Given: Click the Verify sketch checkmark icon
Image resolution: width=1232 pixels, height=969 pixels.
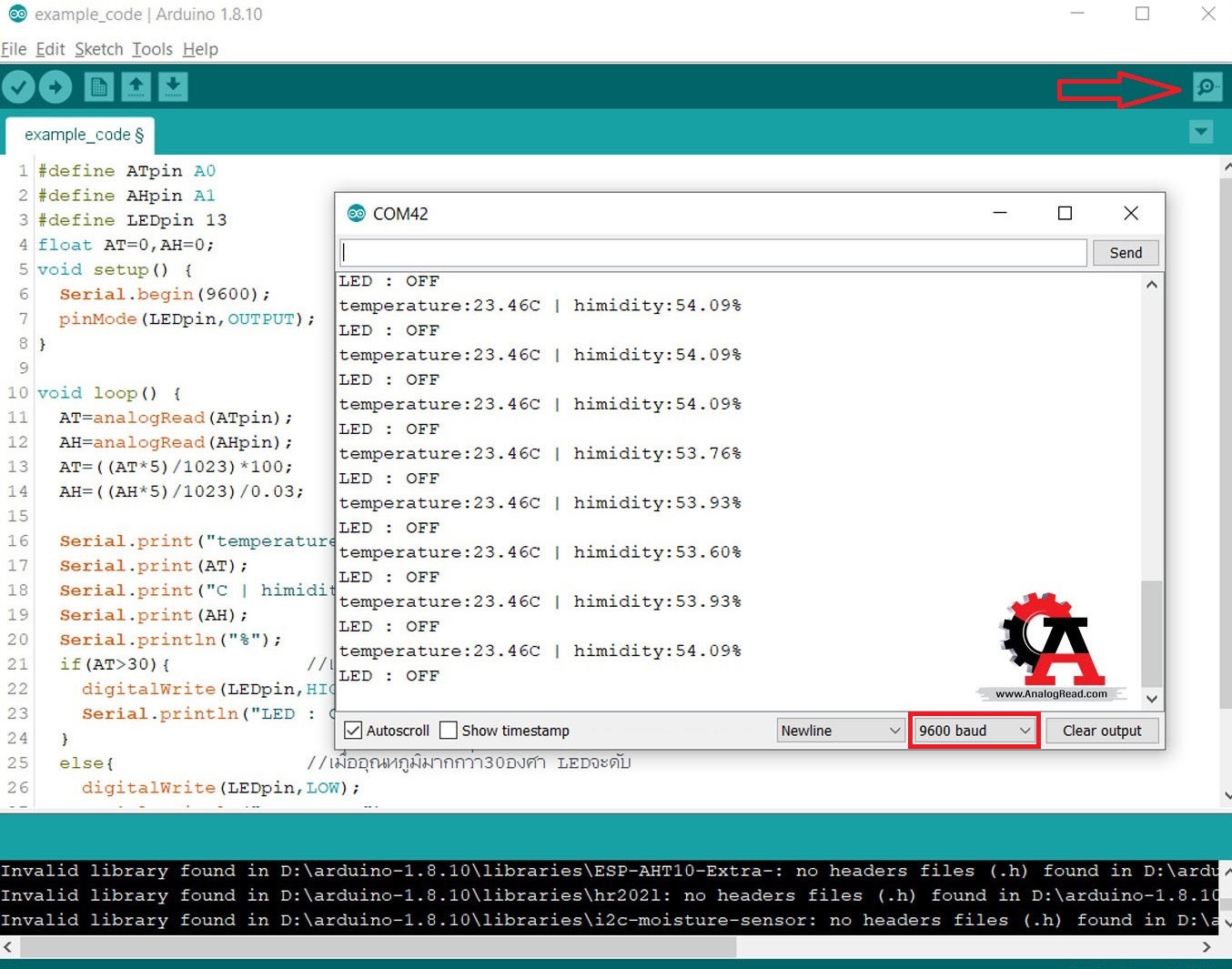Looking at the screenshot, I should [18, 87].
